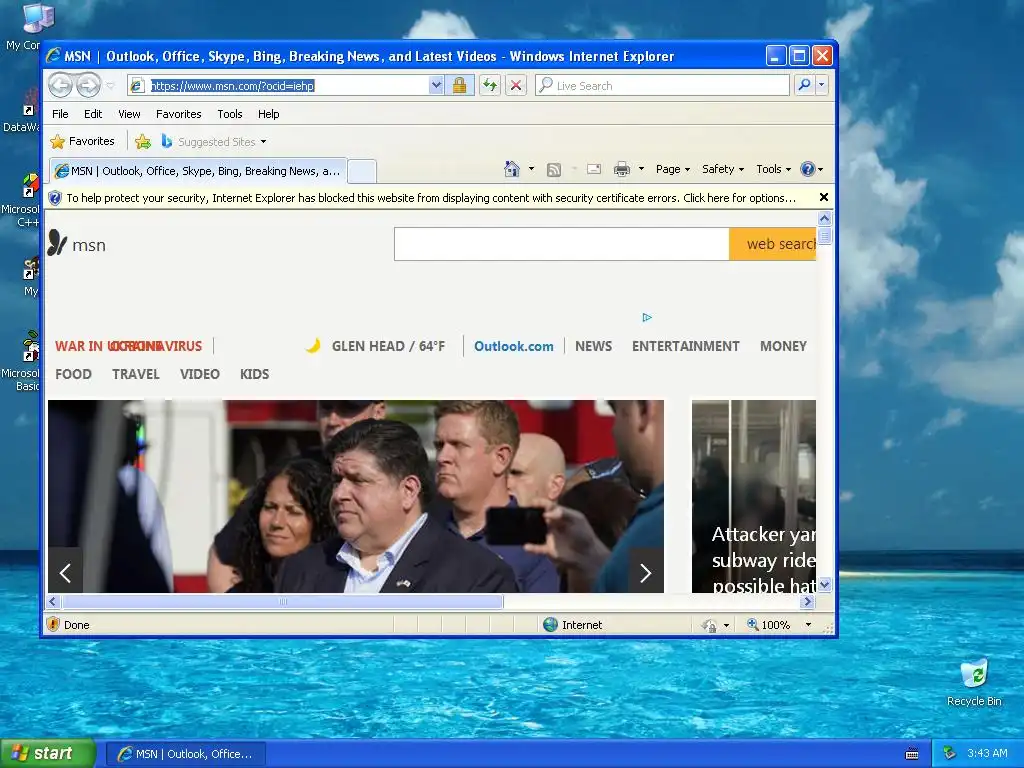Viewport: 1024px width, 768px height.
Task: Click the MSN web search text field
Action: pyautogui.click(x=562, y=244)
